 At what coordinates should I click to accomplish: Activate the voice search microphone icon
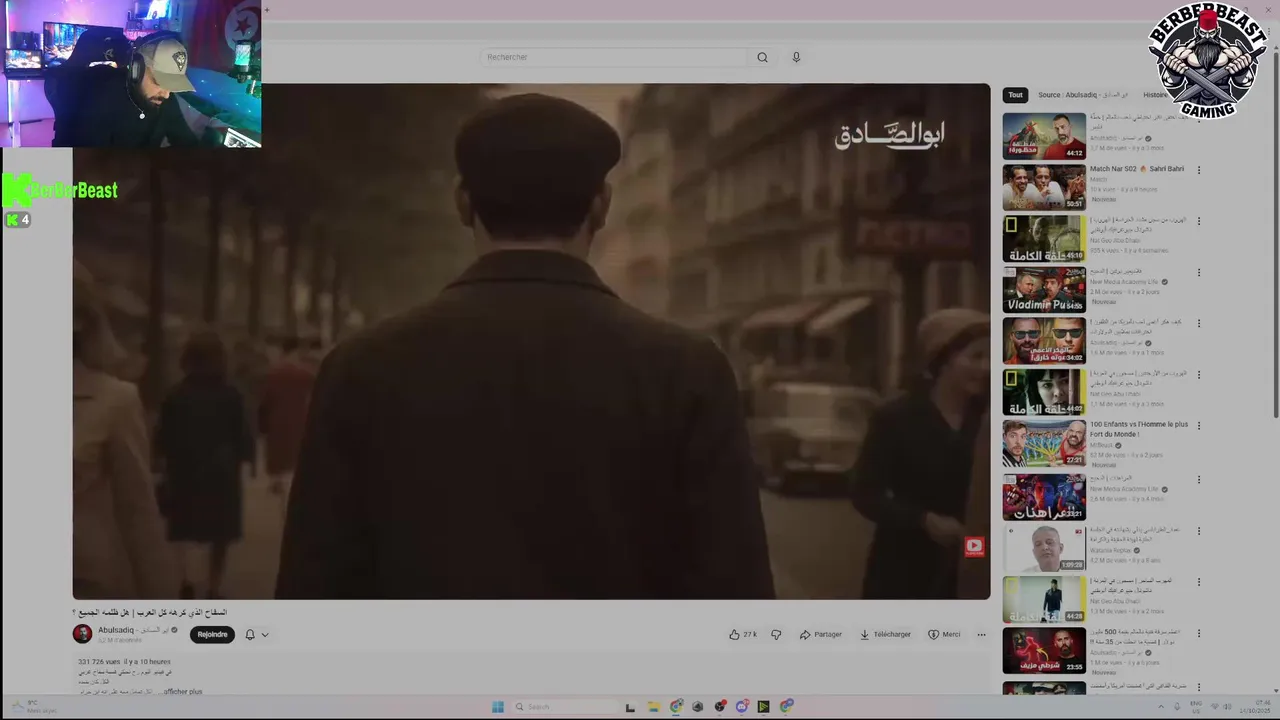tap(796, 57)
